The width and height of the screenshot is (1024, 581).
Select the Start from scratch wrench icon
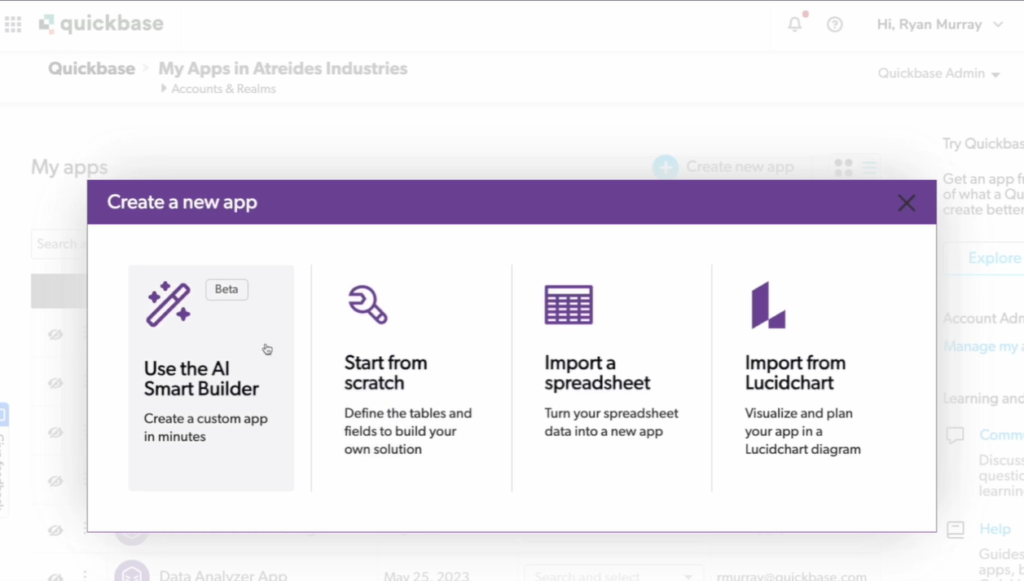(x=367, y=304)
